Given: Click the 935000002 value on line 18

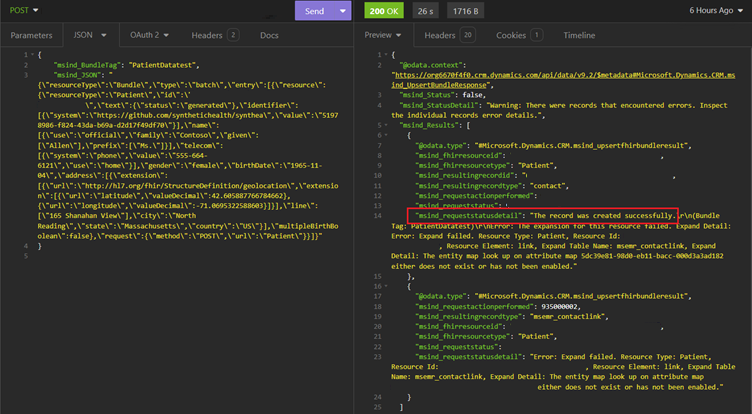Looking at the screenshot, I should point(559,307).
